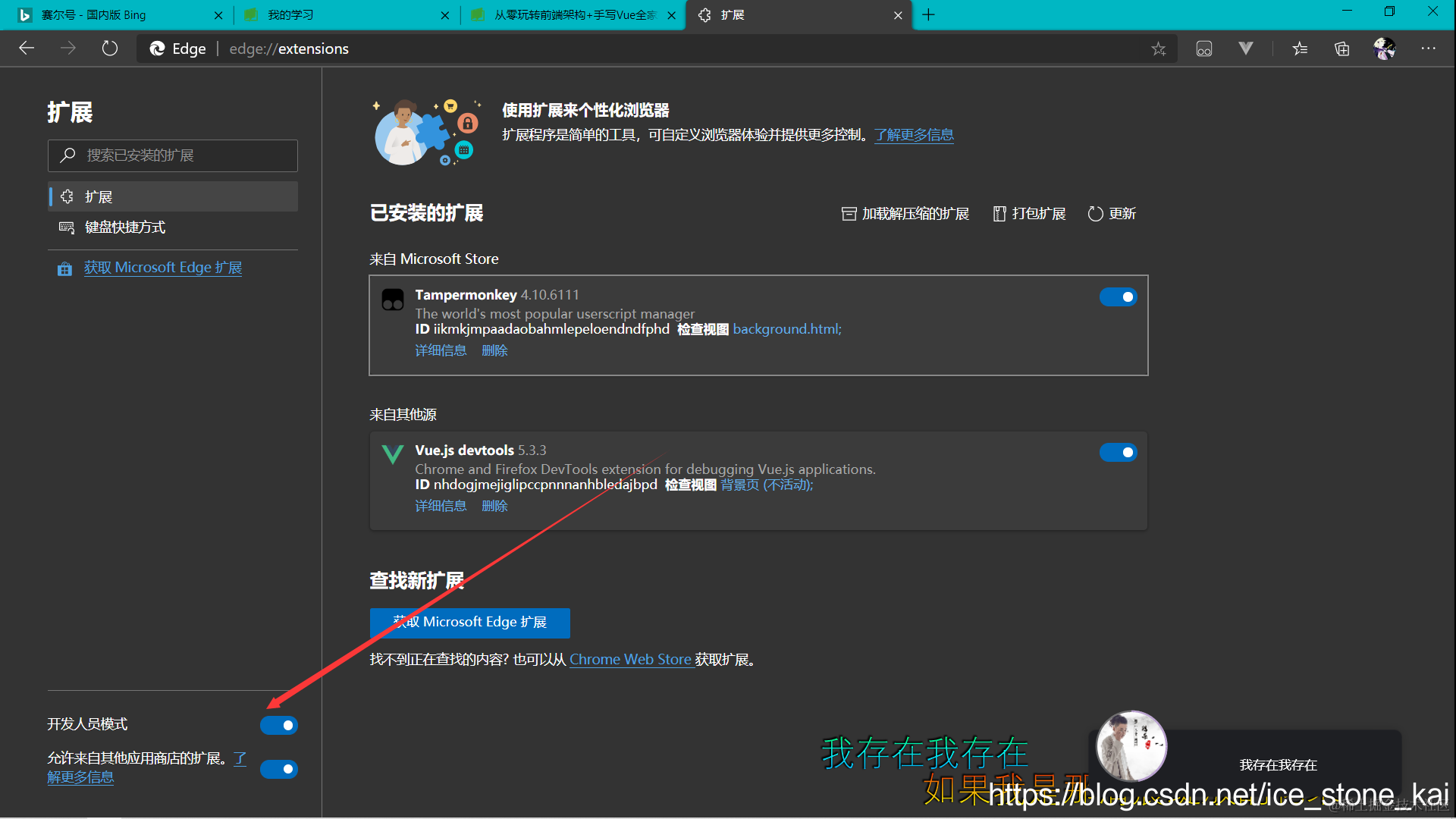Click the search installed extensions field
The height and width of the screenshot is (819, 1456).
(x=172, y=155)
